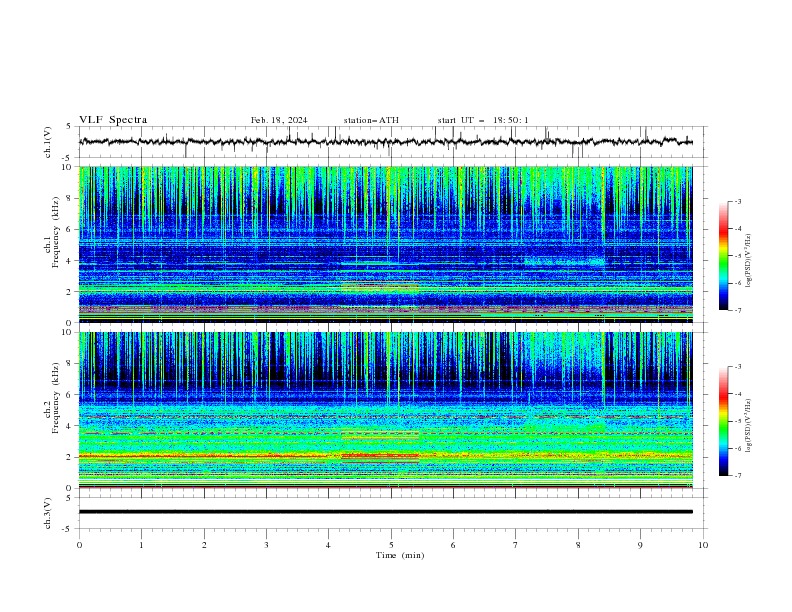Click the ch.2 'Frequency (kHz)' axis label
The height and width of the screenshot is (612, 792).
coord(55,397)
